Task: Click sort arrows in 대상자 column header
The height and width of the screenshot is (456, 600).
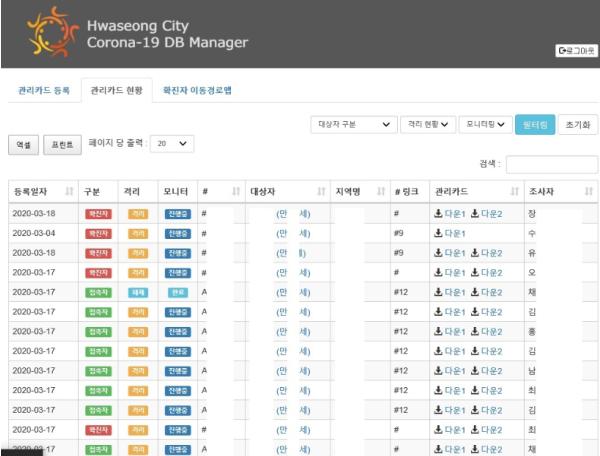Action: click(321, 190)
